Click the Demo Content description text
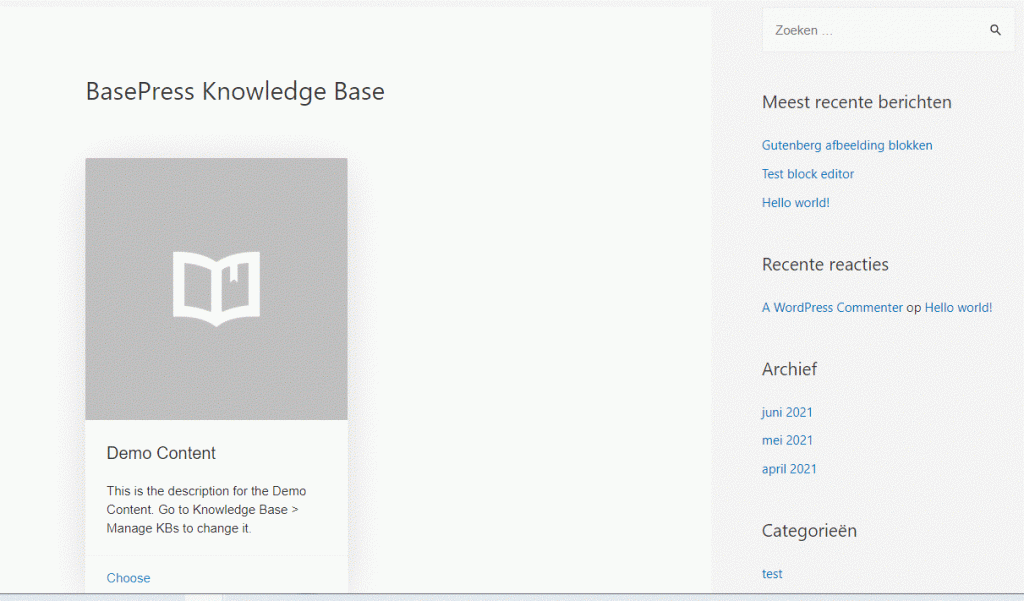This screenshot has width=1024, height=601. point(206,510)
